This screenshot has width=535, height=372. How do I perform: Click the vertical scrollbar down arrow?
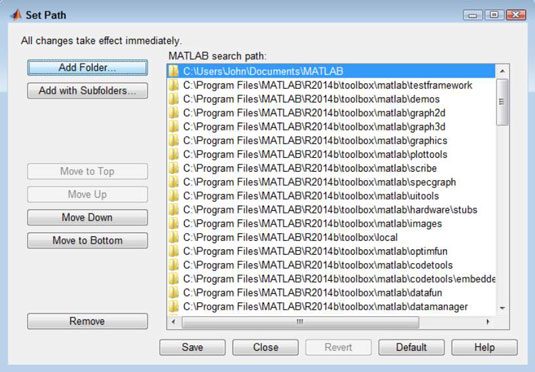pos(502,308)
